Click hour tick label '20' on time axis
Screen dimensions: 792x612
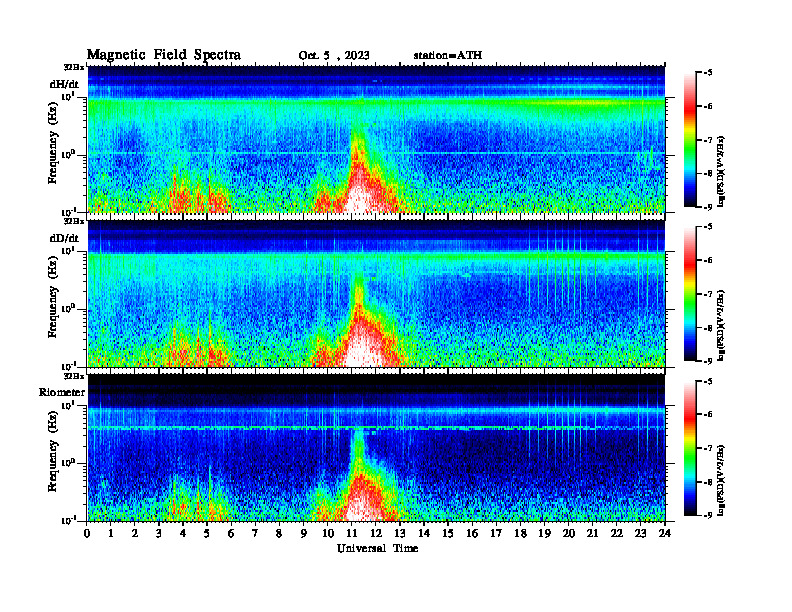569,533
